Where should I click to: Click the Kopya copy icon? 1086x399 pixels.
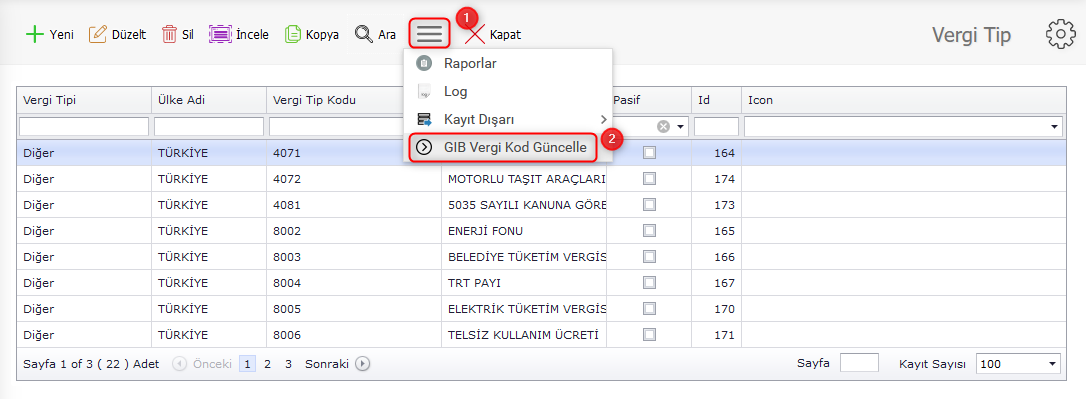(x=293, y=34)
